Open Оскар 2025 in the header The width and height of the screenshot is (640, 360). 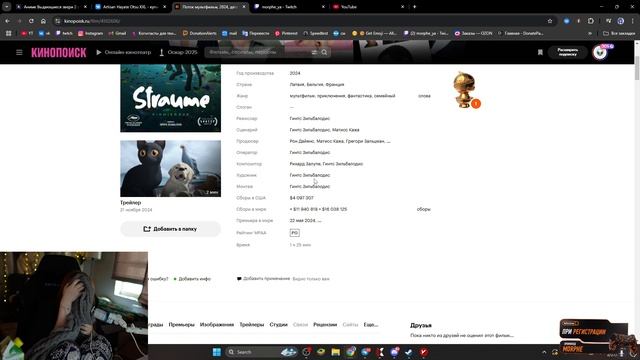pos(178,52)
